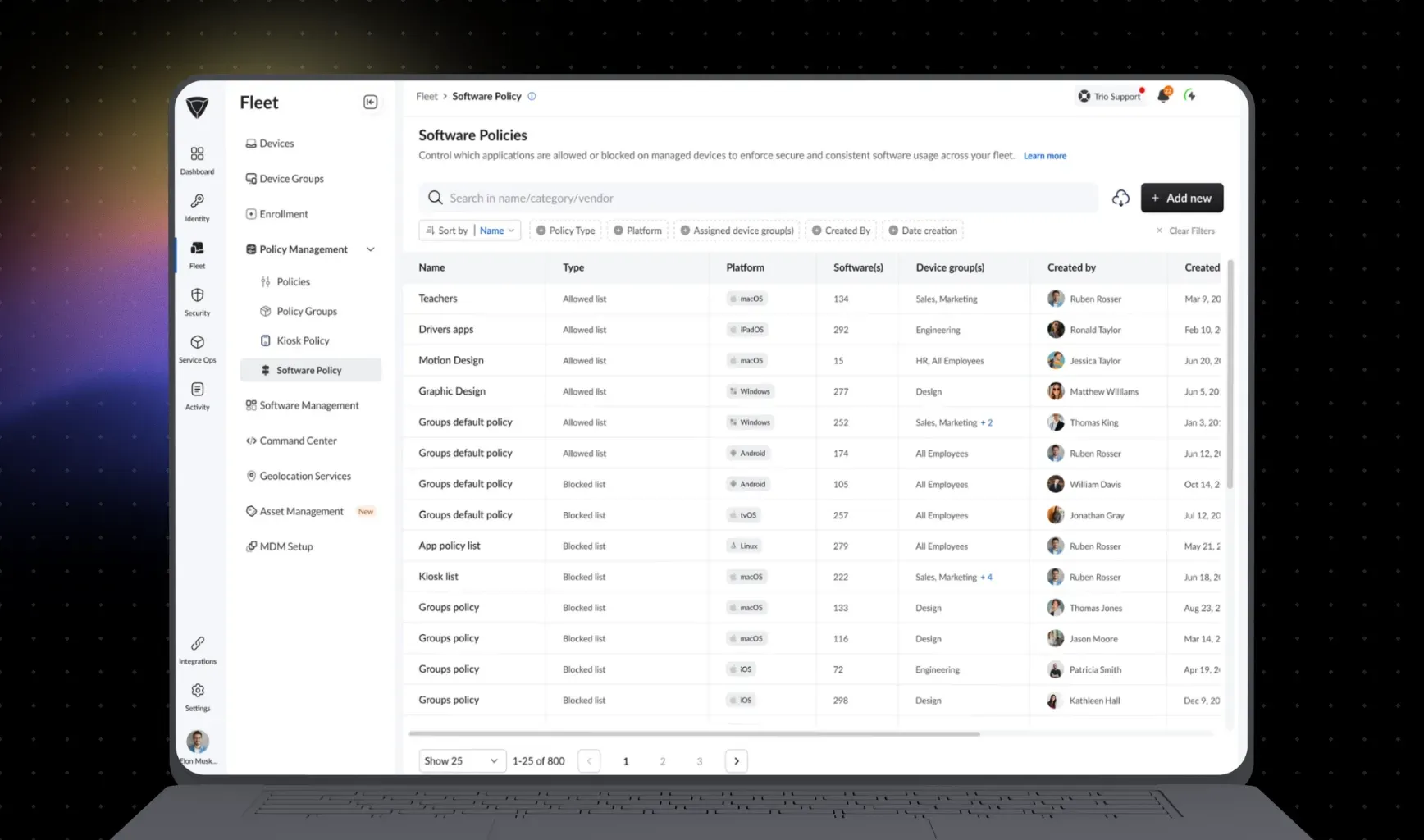The width and height of the screenshot is (1424, 840).
Task: Click Jonathan Gray avatar
Action: pyautogui.click(x=1056, y=515)
